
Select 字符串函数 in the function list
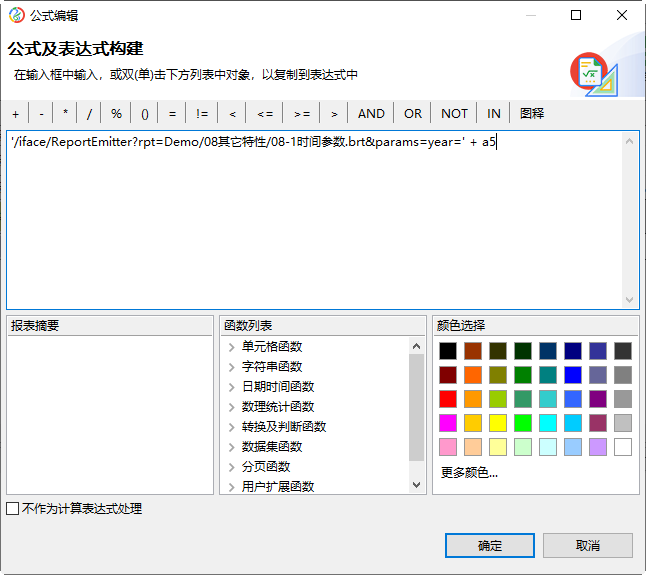coord(271,367)
